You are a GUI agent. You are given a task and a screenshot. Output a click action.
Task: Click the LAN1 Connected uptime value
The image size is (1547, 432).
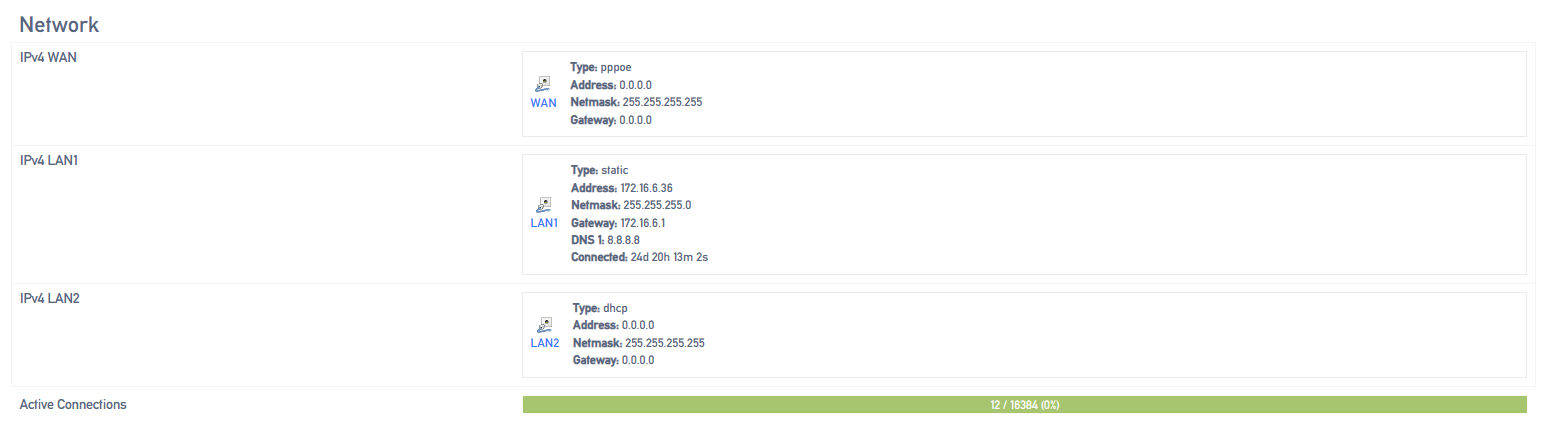click(671, 257)
